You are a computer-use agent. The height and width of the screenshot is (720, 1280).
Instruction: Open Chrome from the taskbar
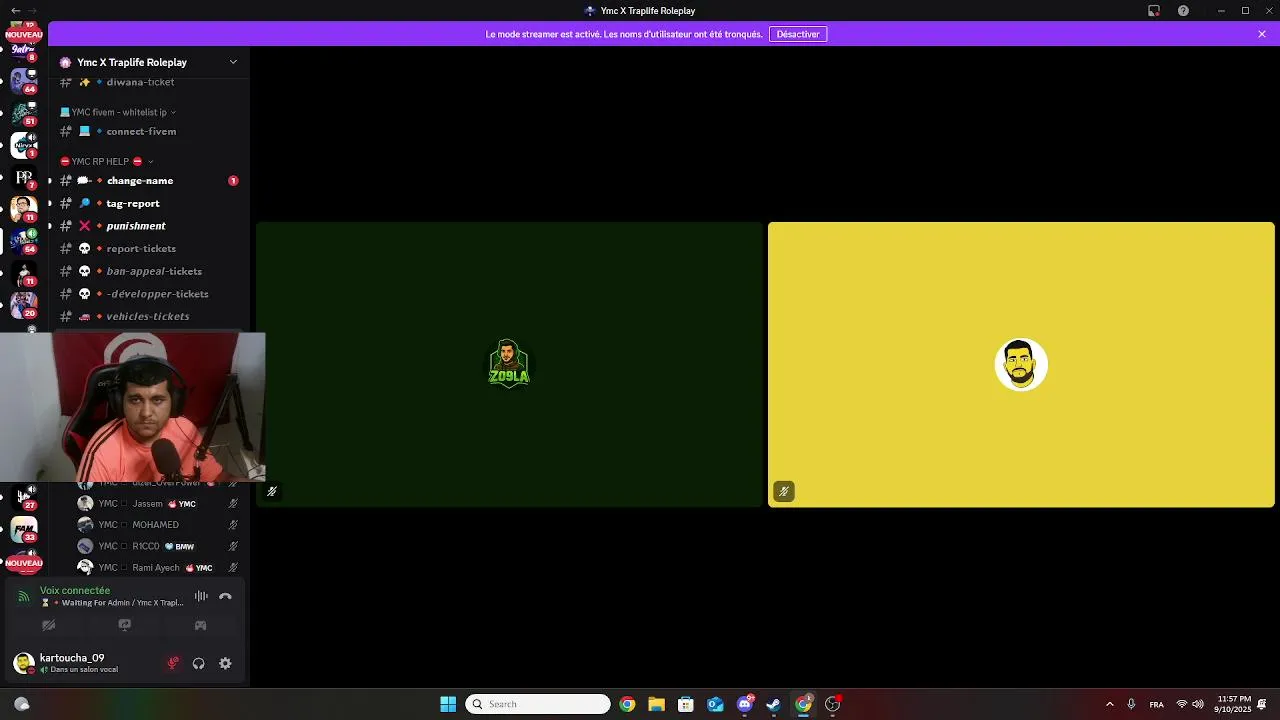pyautogui.click(x=627, y=704)
